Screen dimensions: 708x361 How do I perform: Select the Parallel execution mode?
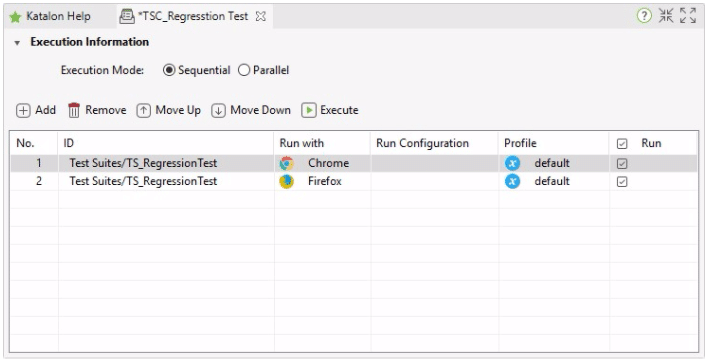point(244,70)
